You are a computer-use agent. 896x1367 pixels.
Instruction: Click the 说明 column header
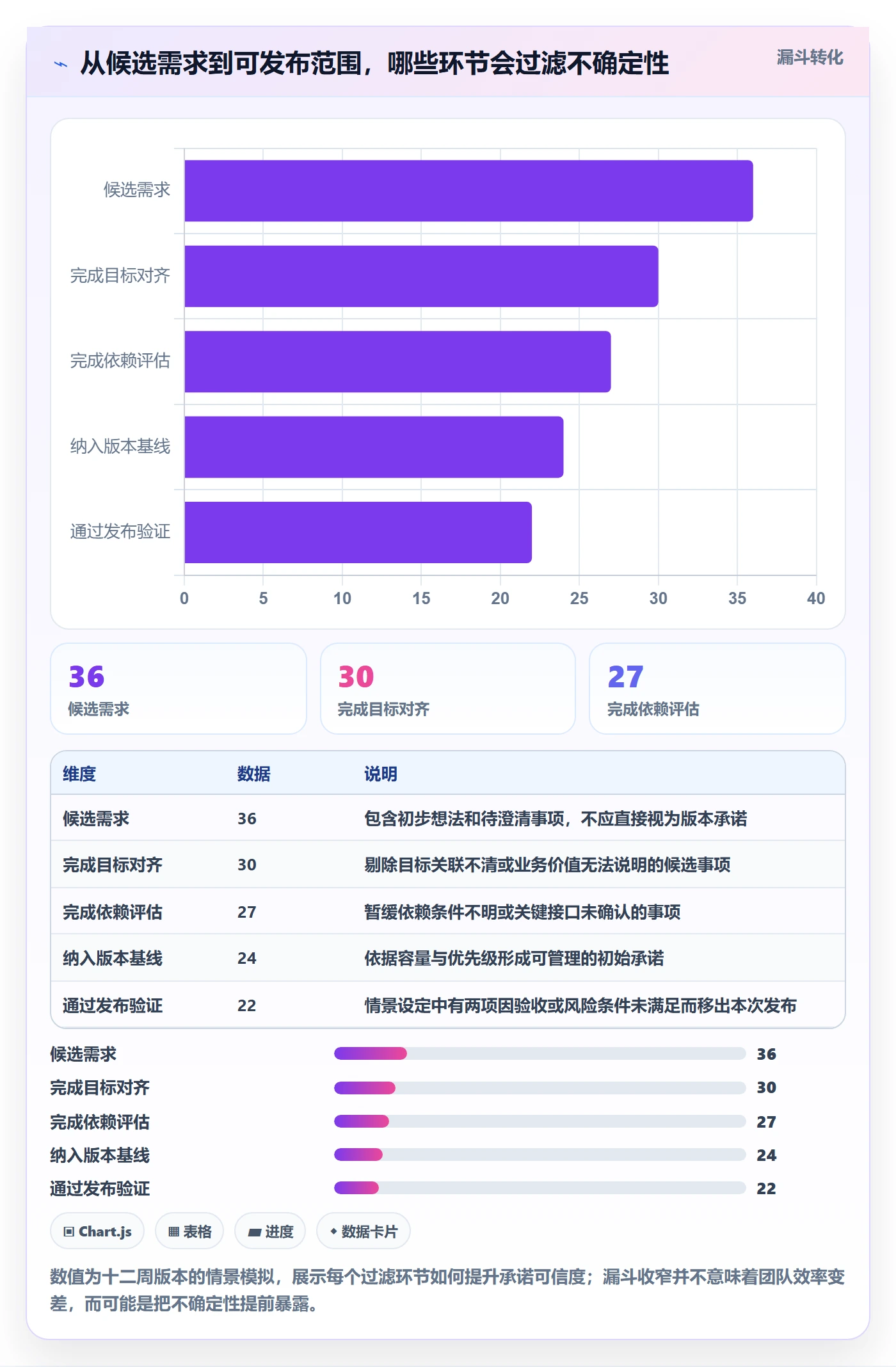pos(381,774)
